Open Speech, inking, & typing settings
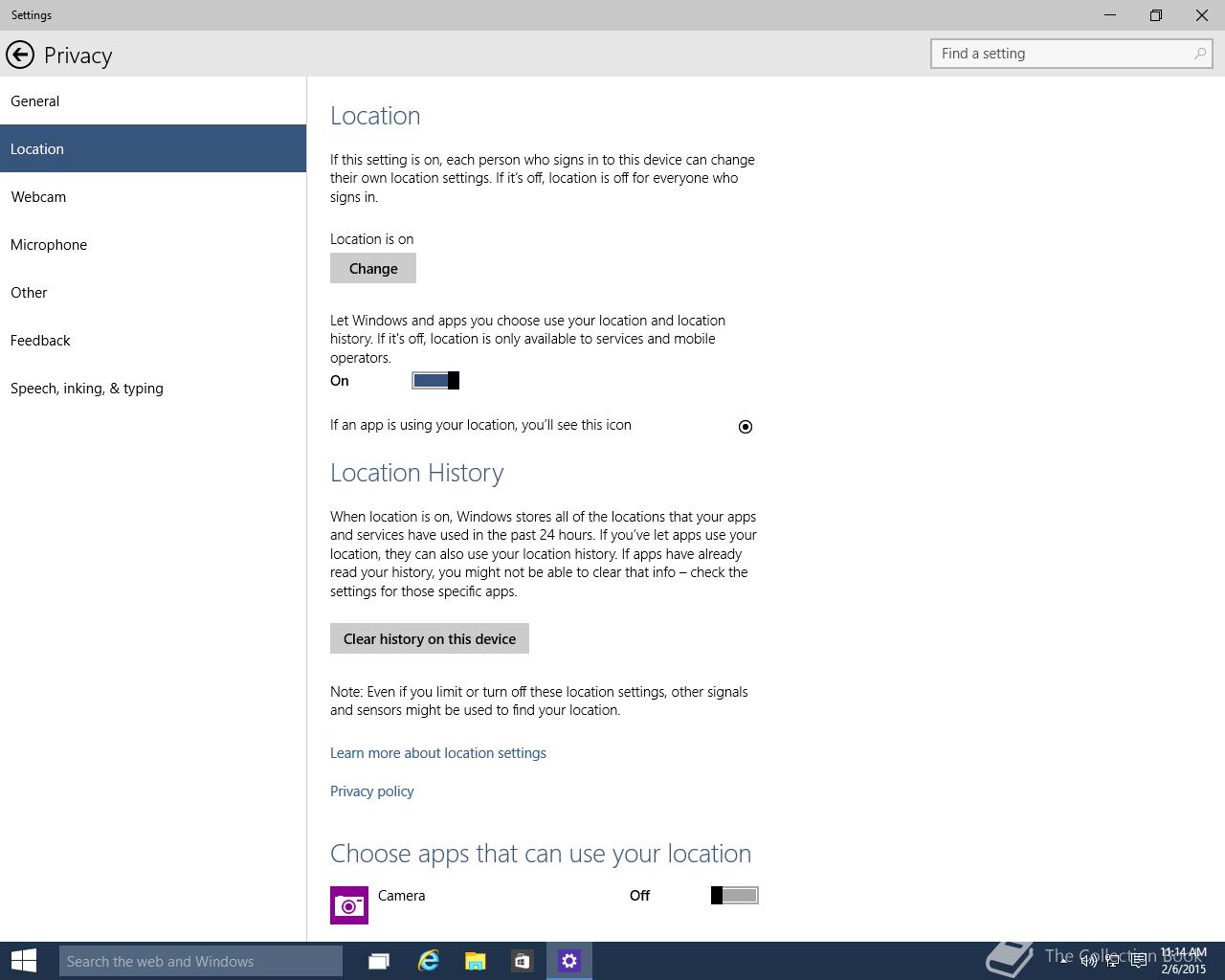Image resolution: width=1225 pixels, height=980 pixels. click(x=153, y=388)
